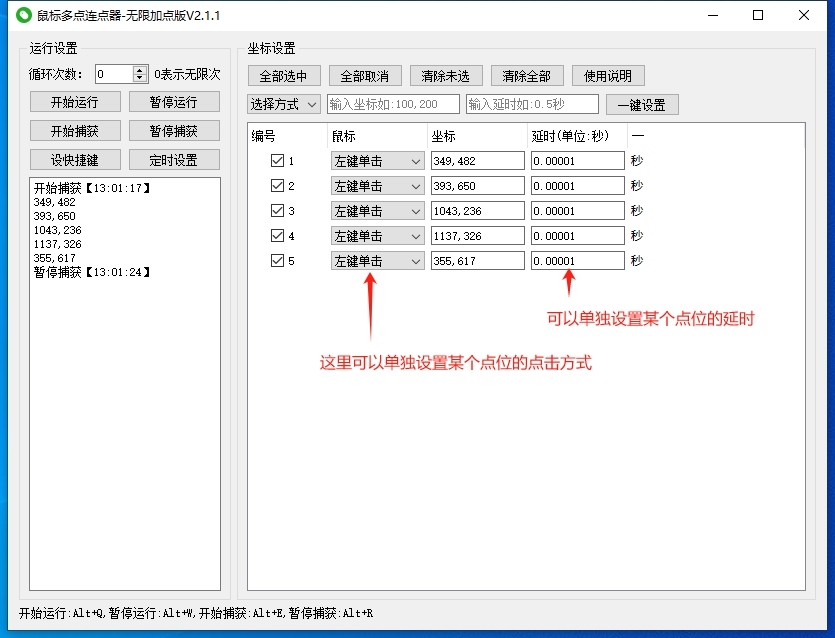
Task: Click the 延时(单位:秒) column header
Action: click(x=577, y=136)
